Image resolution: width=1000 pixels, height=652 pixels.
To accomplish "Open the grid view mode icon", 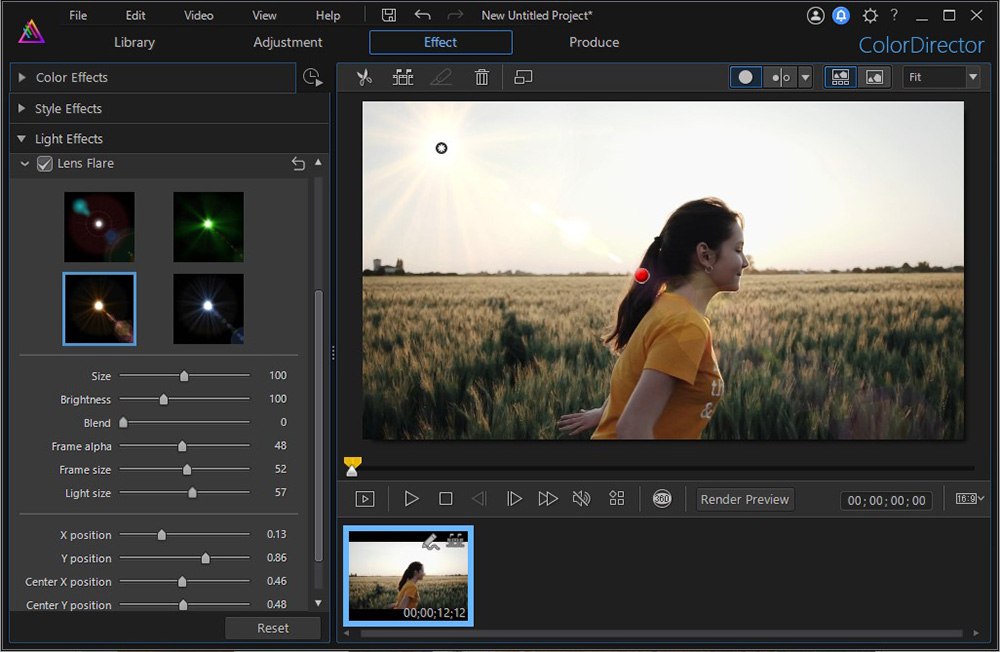I will coord(617,498).
